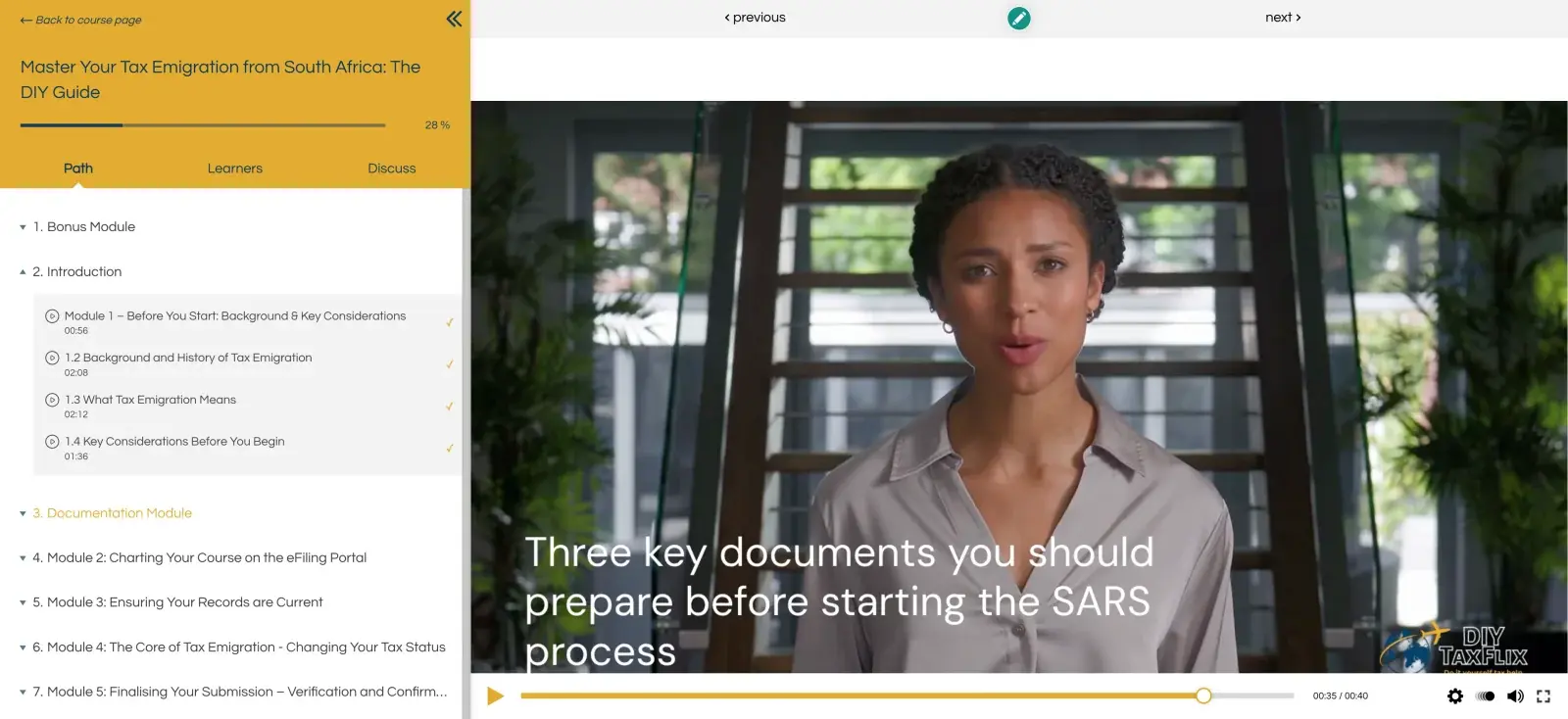This screenshot has width=1568, height=719.
Task: Click the completion checkmark for lesson 1.3
Action: click(x=450, y=407)
